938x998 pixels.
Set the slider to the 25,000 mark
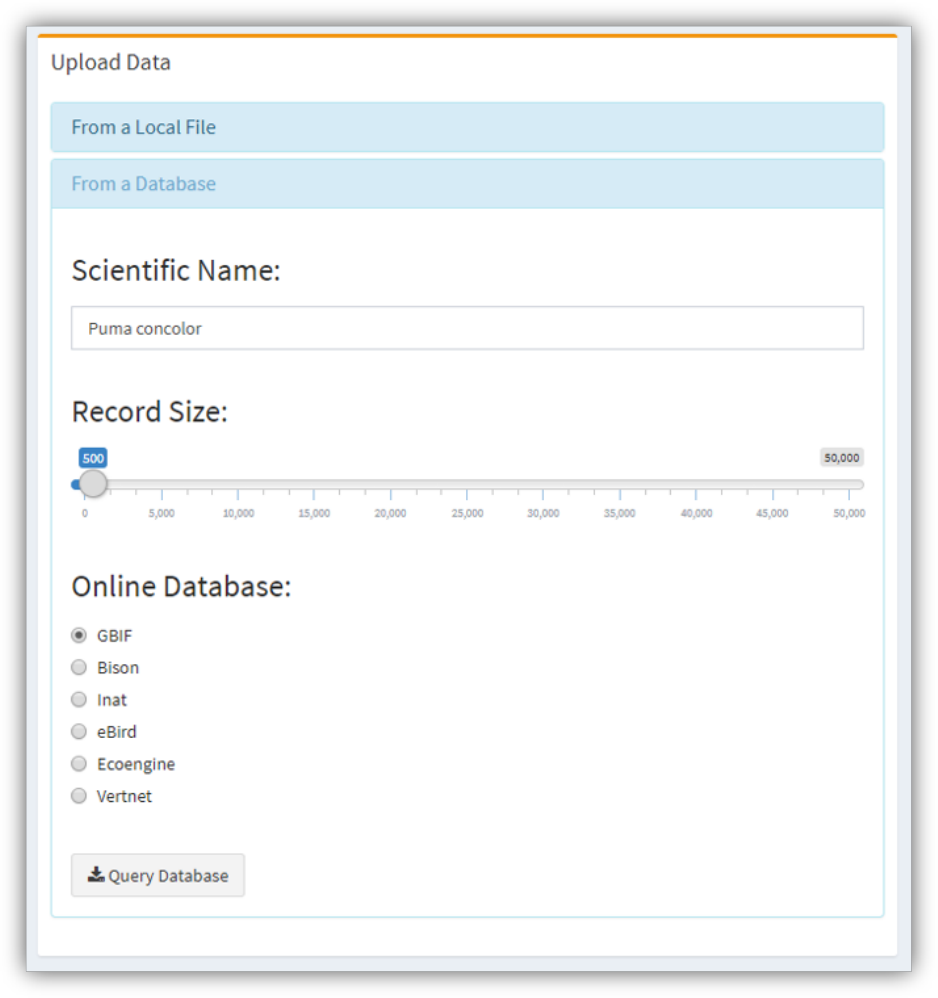pyautogui.click(x=467, y=485)
